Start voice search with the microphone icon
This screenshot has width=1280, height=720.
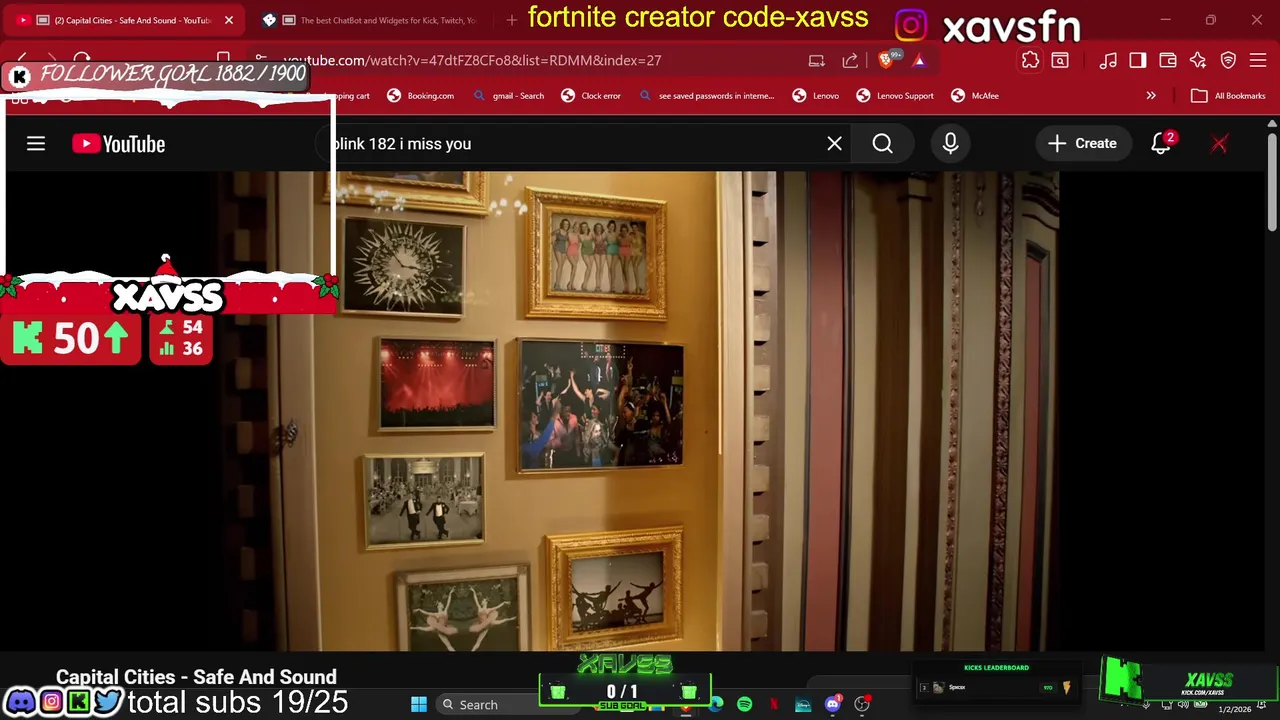point(950,144)
